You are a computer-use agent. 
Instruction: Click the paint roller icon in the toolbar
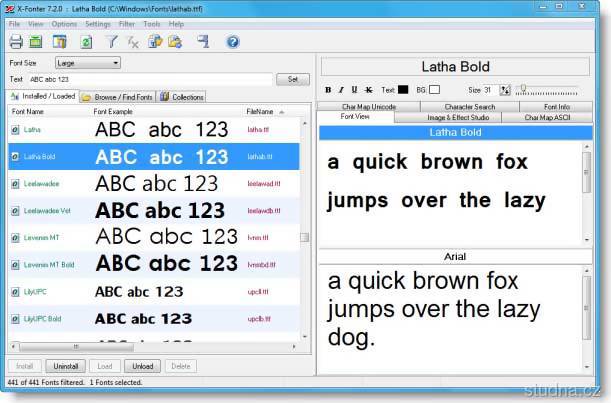click(x=203, y=42)
